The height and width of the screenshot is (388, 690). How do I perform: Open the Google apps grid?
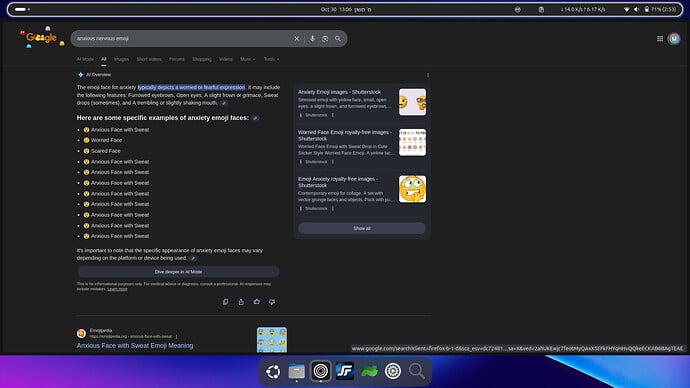click(x=660, y=39)
